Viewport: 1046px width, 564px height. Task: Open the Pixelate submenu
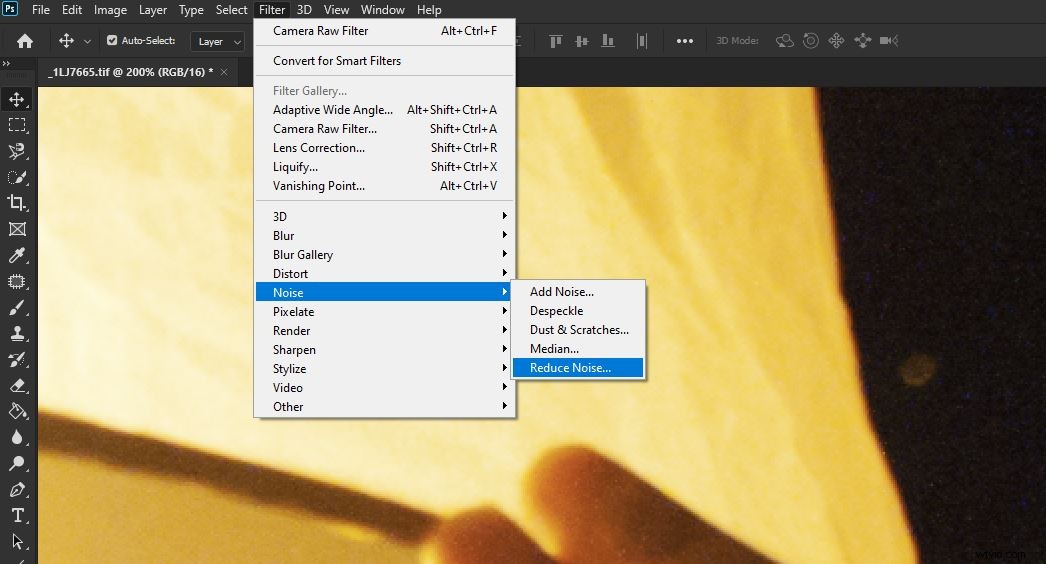[x=385, y=312]
